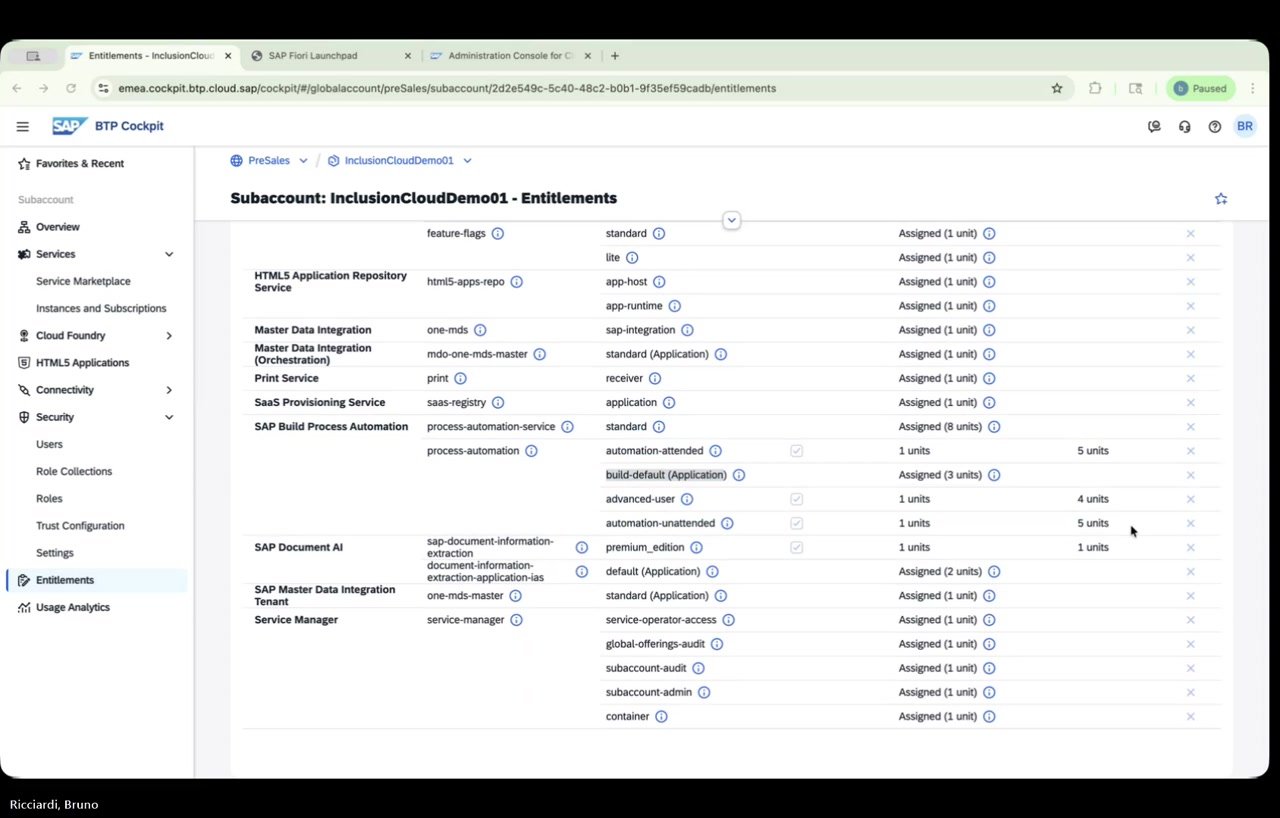
Task: Show info for process-automation-service
Action: 567,427
